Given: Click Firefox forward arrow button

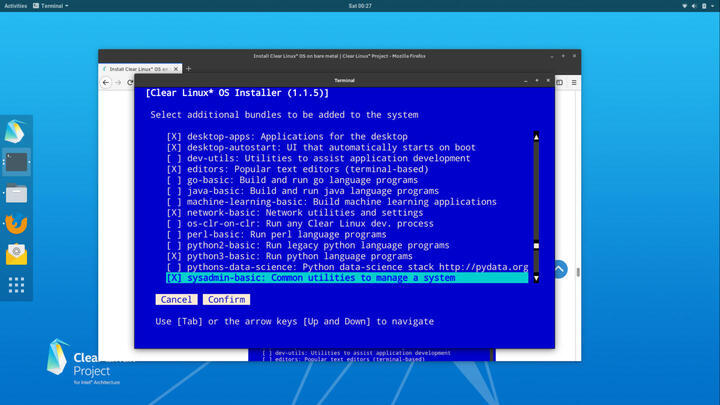Looking at the screenshot, I should click(x=118, y=83).
